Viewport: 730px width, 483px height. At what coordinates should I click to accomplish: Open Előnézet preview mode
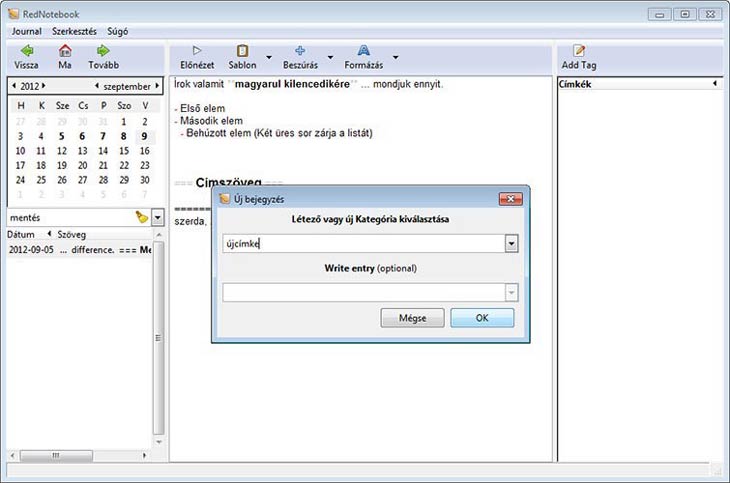click(197, 51)
